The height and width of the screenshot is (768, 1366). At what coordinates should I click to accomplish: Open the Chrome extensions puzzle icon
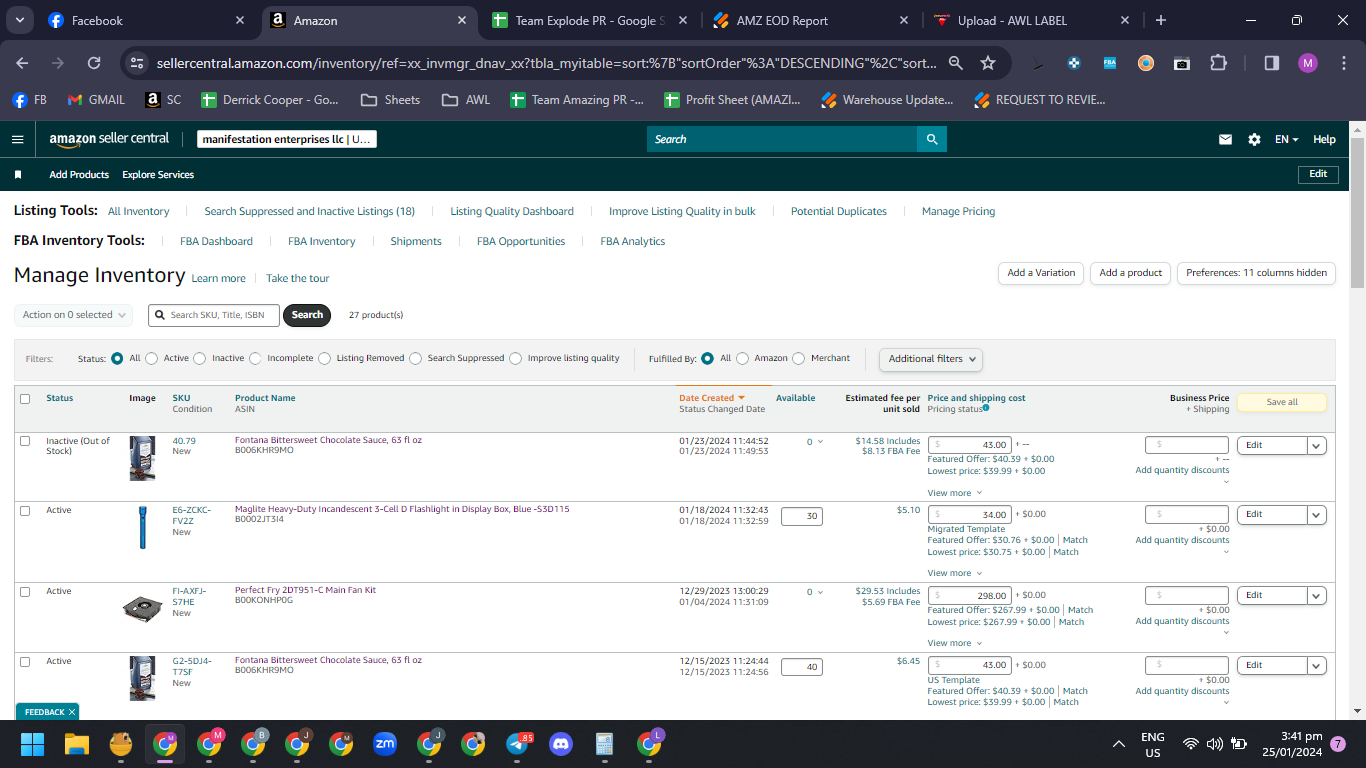point(1218,63)
